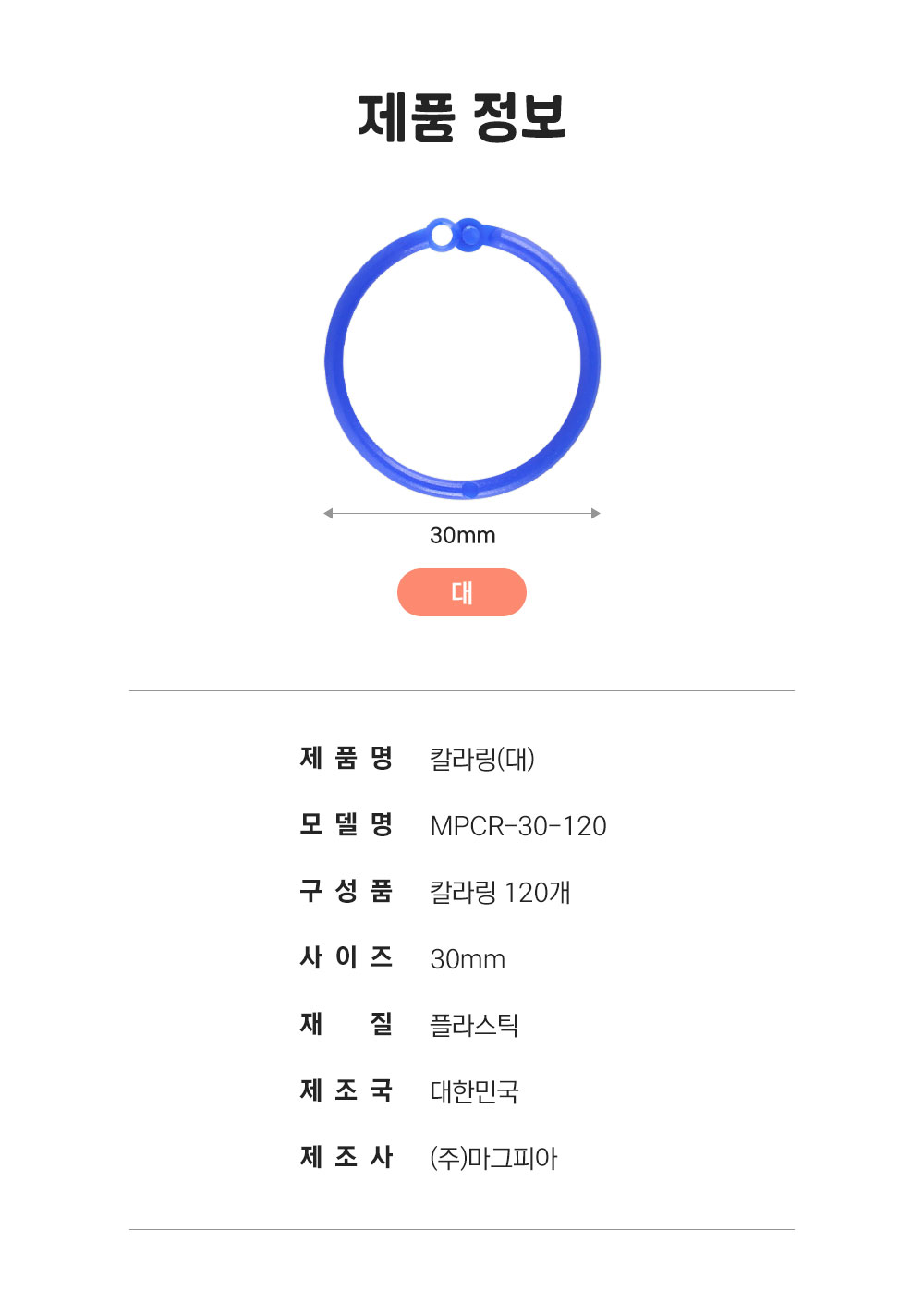Click the 30mm value in 사이즈 row
The image size is (924, 1291).
[468, 959]
